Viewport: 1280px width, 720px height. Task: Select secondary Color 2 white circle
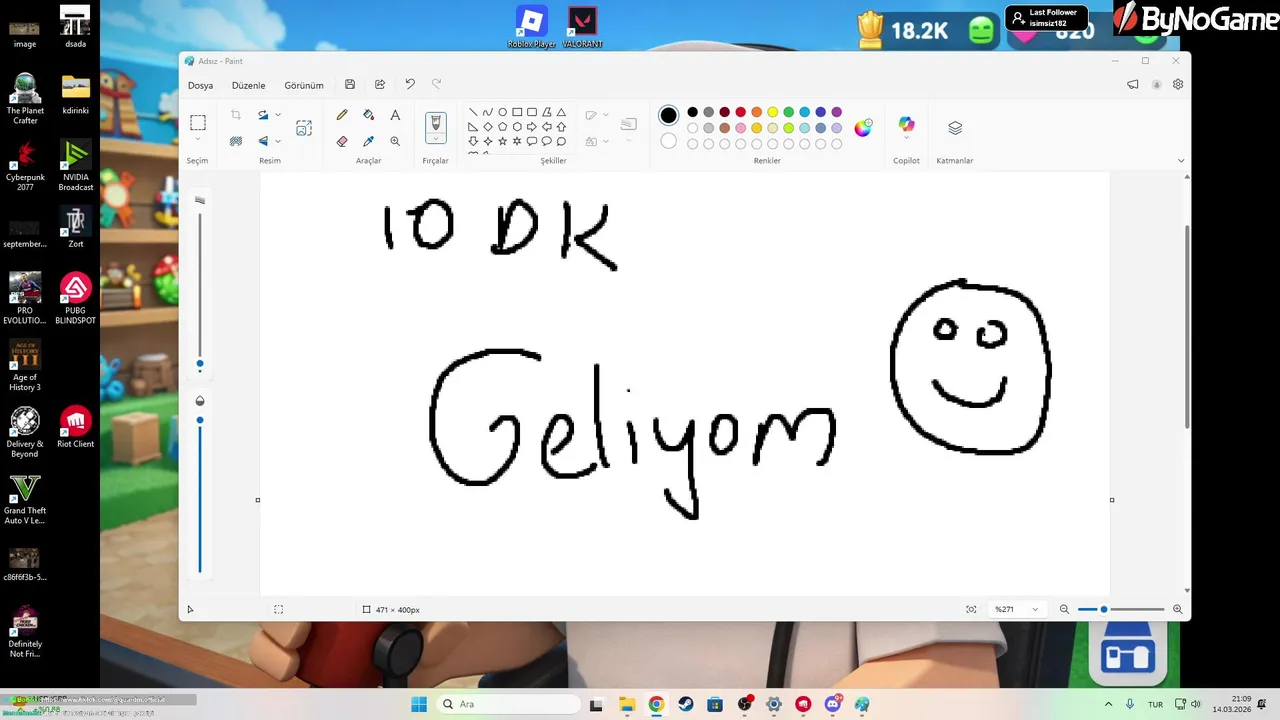tap(669, 141)
